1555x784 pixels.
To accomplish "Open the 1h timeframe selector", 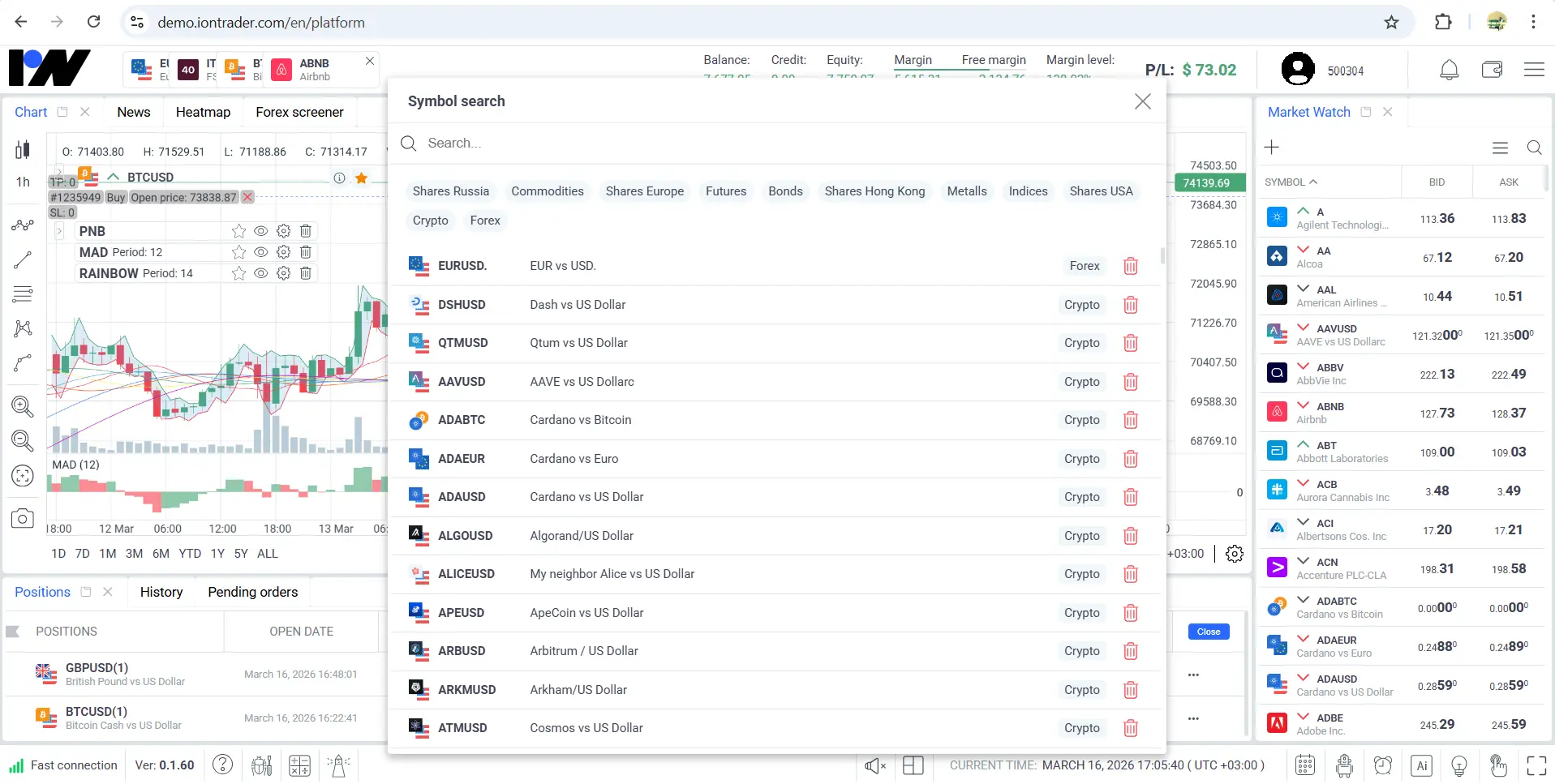I will 23,182.
